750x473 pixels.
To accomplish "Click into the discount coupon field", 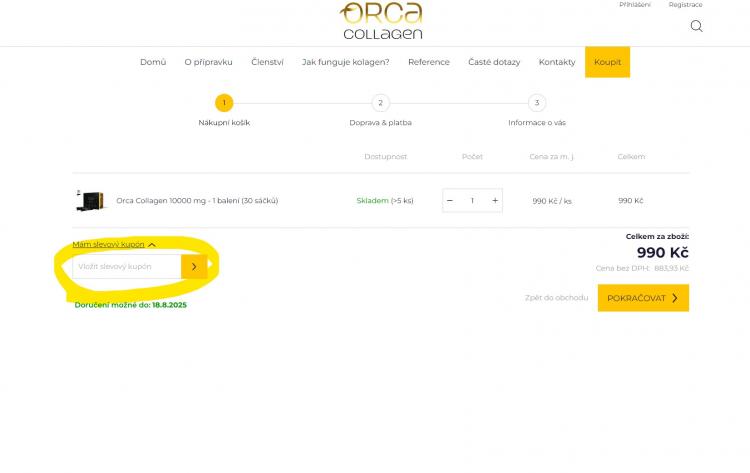I will [127, 266].
